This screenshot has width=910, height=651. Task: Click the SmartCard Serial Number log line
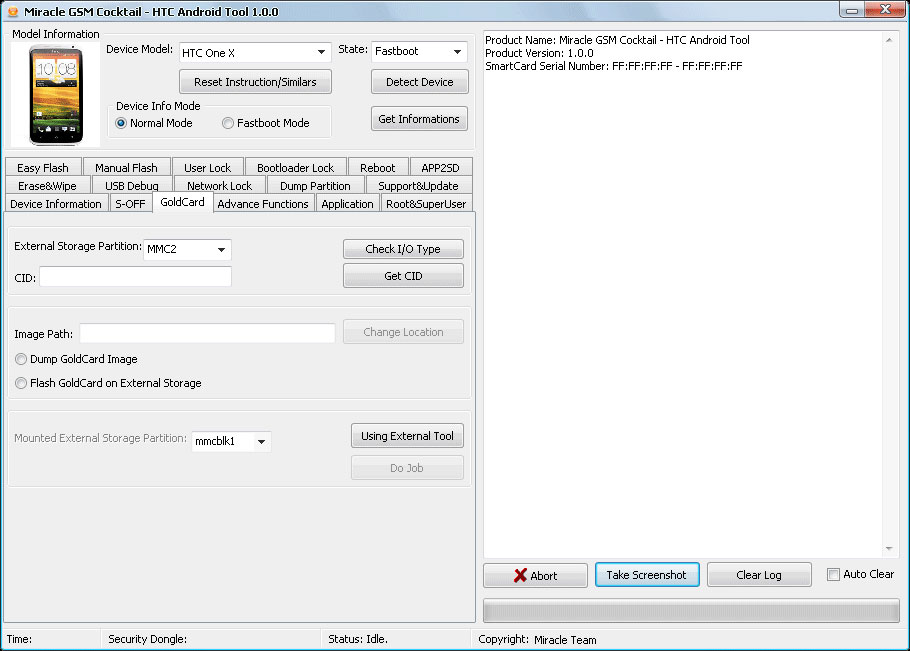pos(613,66)
